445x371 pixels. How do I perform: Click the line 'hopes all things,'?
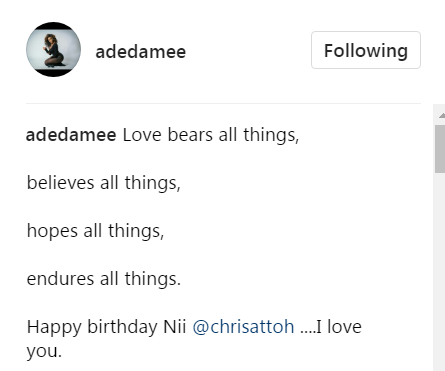95,231
